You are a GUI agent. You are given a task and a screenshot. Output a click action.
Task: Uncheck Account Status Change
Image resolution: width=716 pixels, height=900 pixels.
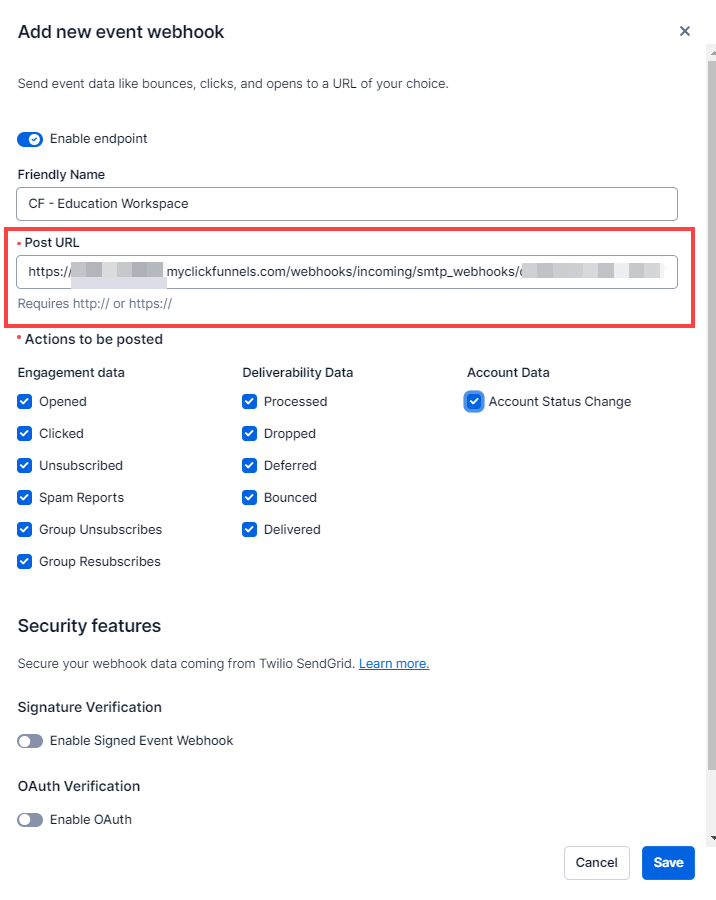pos(474,401)
